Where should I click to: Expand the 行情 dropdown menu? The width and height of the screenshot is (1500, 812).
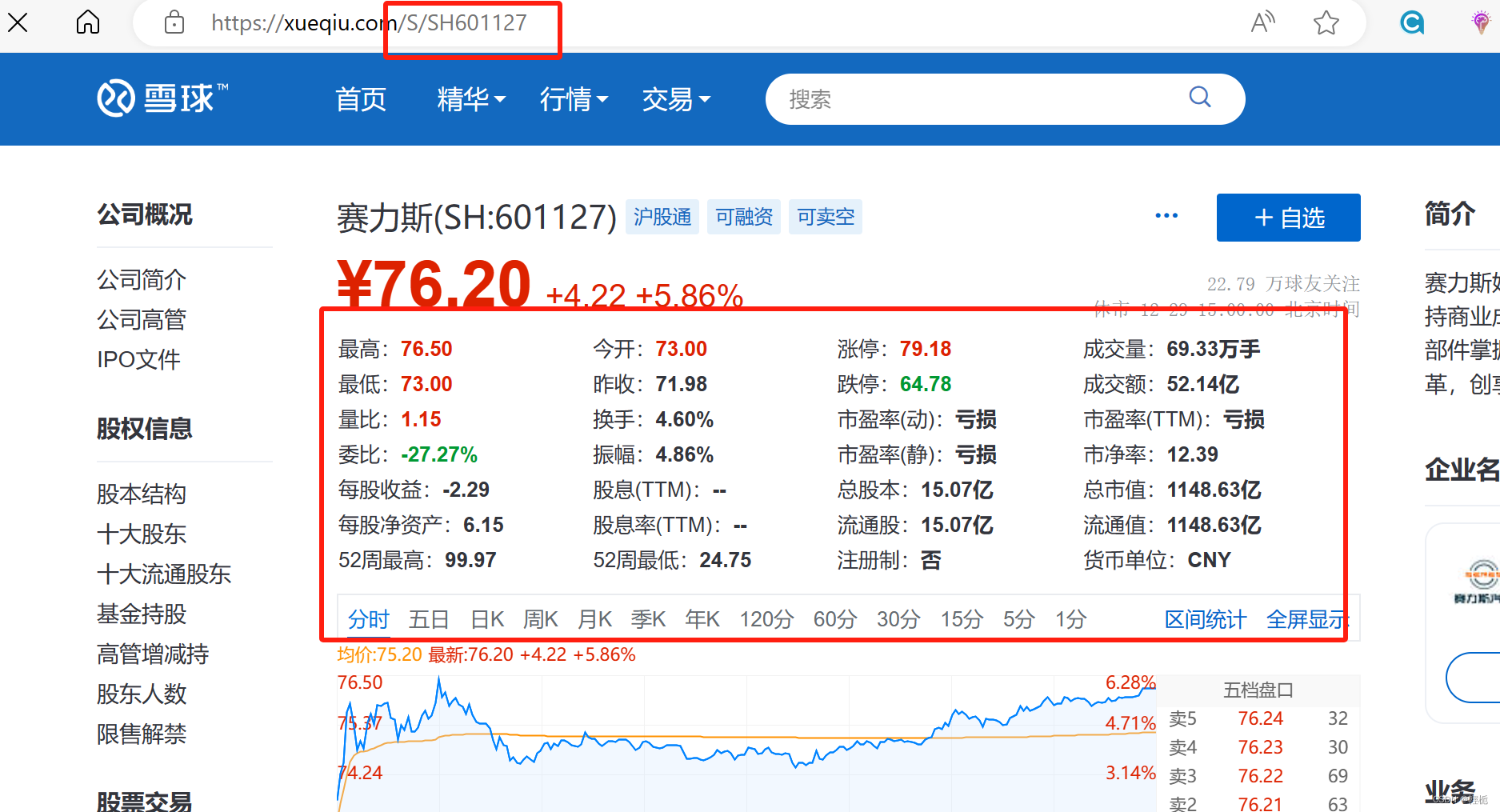574,99
